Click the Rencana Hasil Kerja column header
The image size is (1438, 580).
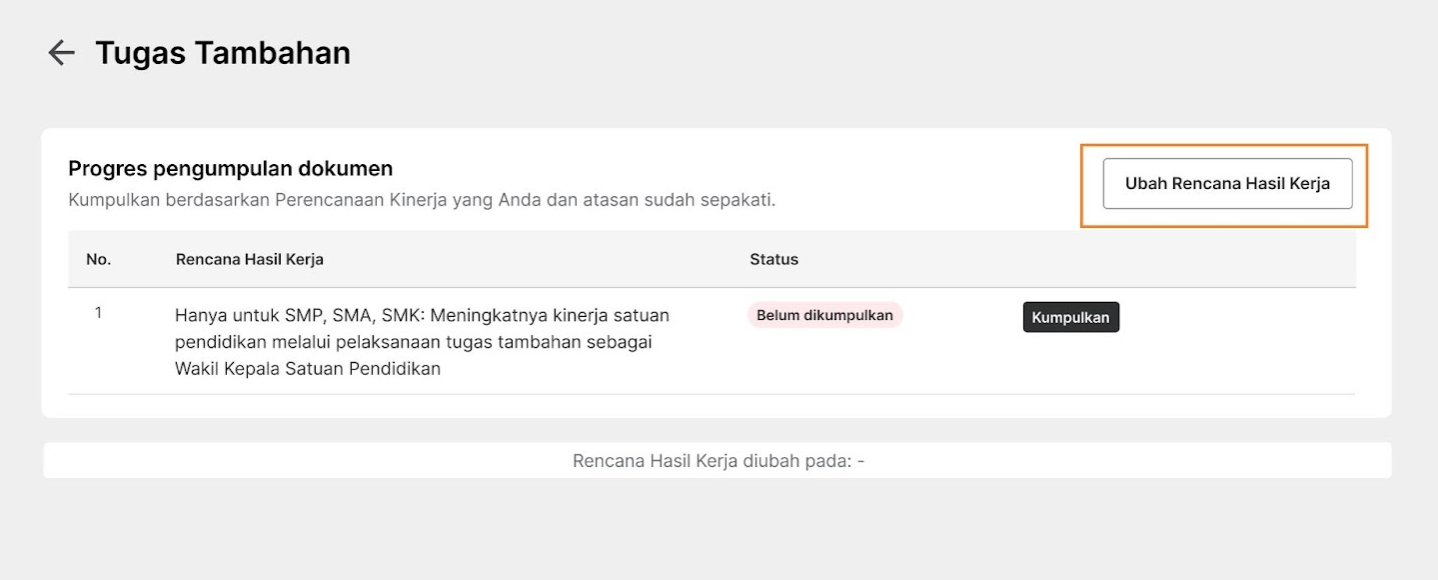pos(250,259)
